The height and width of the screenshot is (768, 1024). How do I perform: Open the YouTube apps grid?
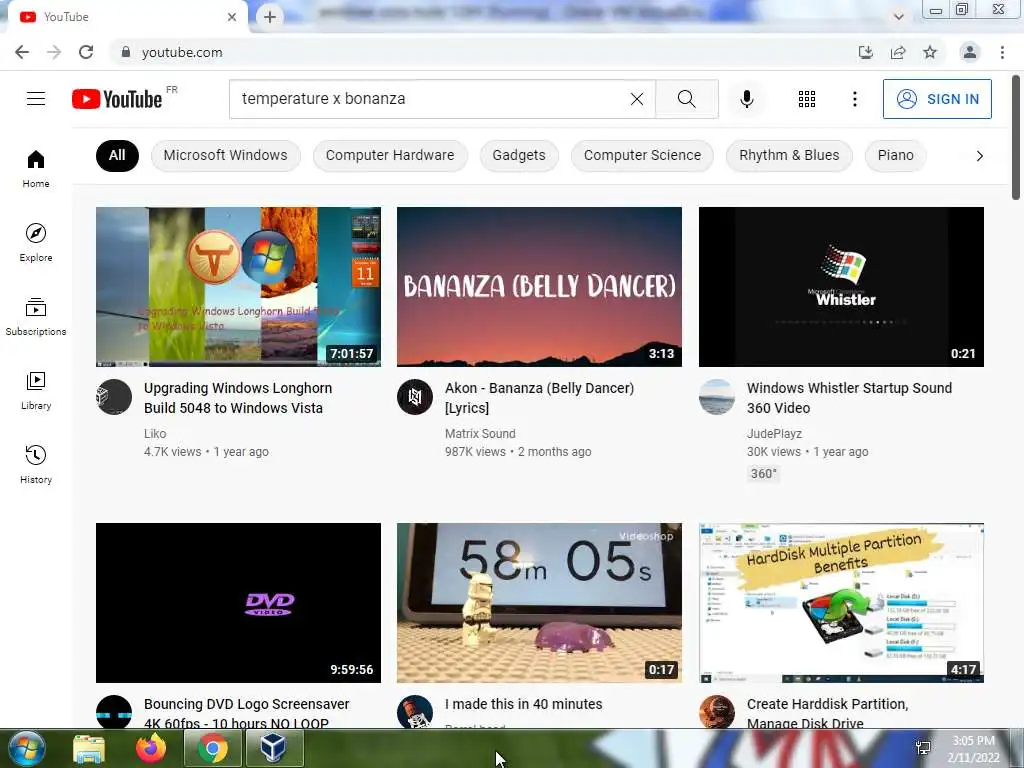click(x=807, y=99)
